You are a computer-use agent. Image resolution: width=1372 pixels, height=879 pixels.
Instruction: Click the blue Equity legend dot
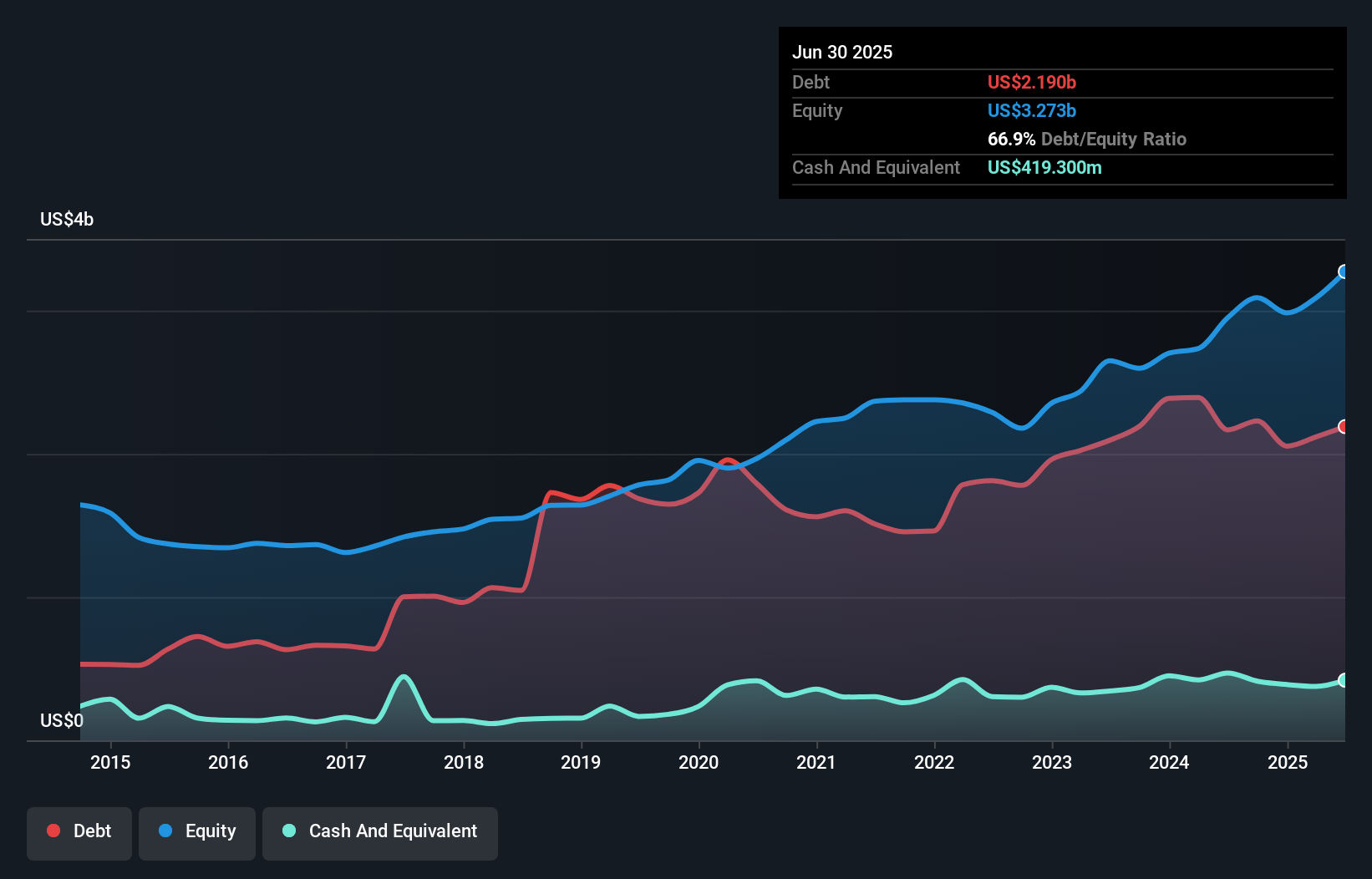tap(165, 831)
